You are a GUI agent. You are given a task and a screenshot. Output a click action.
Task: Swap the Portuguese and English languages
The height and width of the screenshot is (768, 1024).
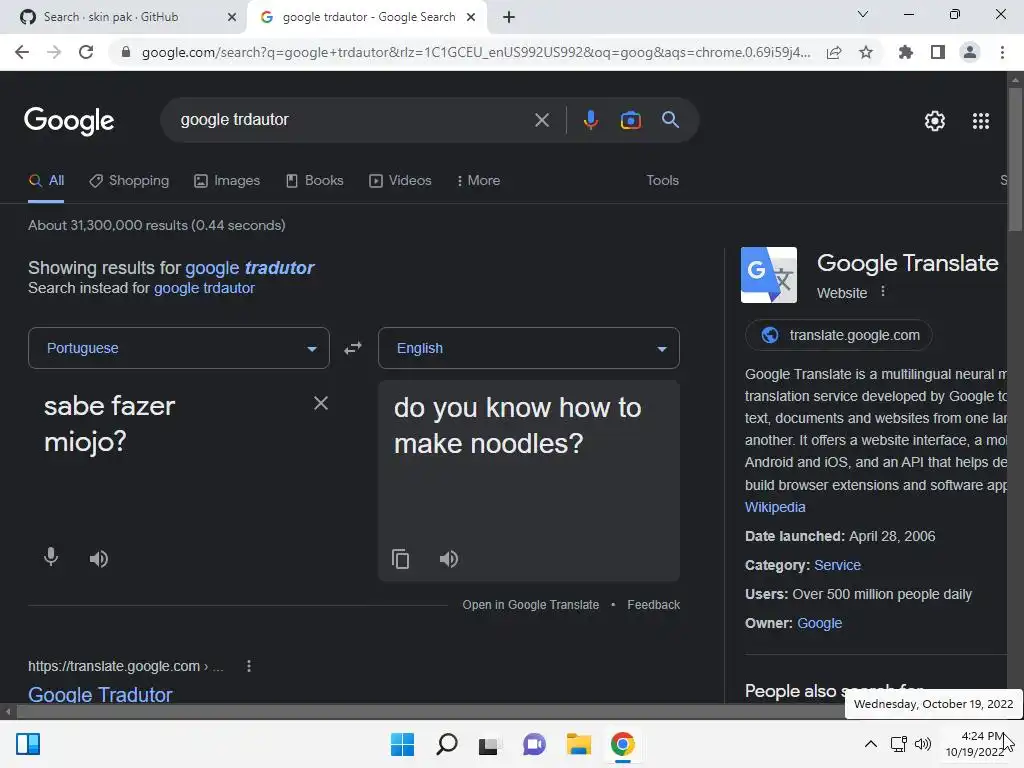[x=353, y=348]
